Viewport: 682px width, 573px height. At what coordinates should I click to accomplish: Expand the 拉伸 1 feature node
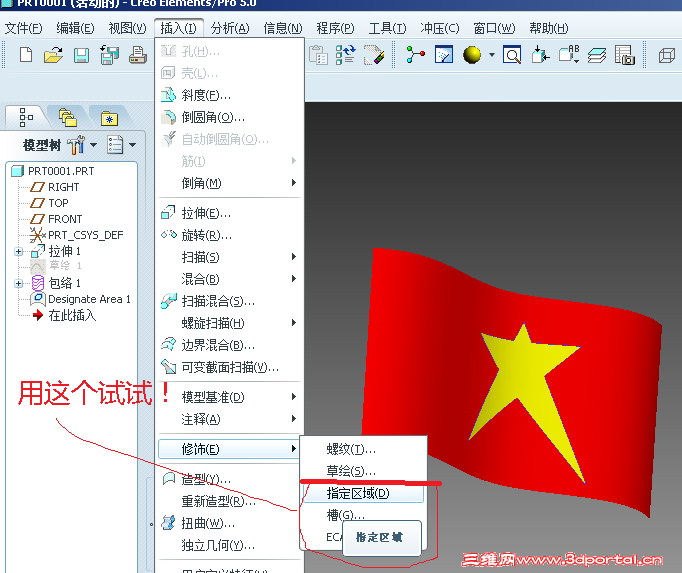[x=19, y=251]
